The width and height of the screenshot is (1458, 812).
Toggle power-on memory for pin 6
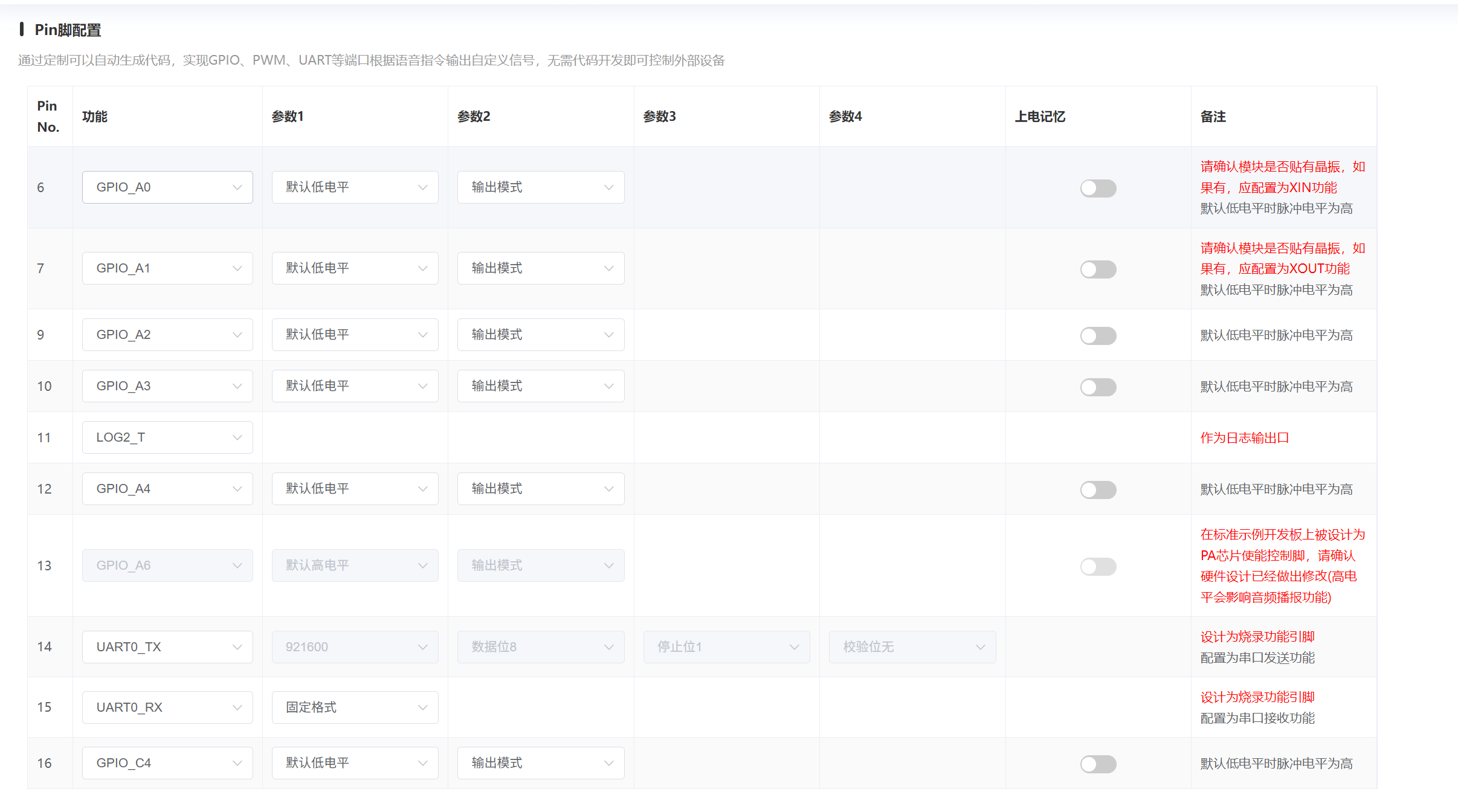[1098, 188]
